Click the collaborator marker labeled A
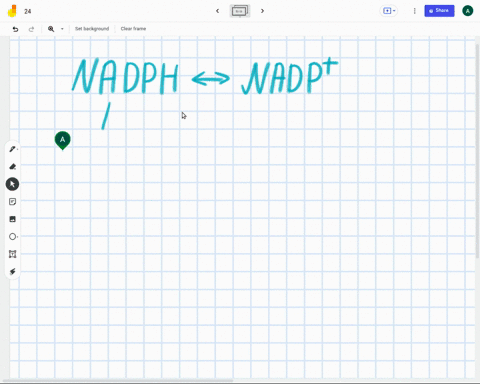This screenshot has width=480, height=384. tap(63, 140)
